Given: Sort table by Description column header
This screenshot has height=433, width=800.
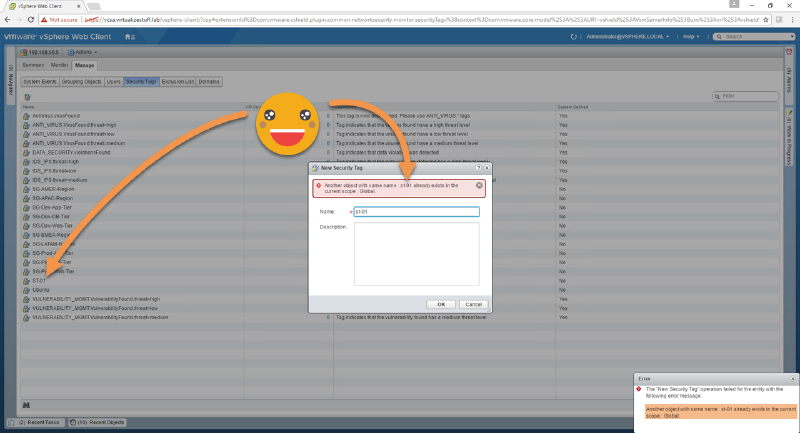Looking at the screenshot, I should [x=444, y=107].
